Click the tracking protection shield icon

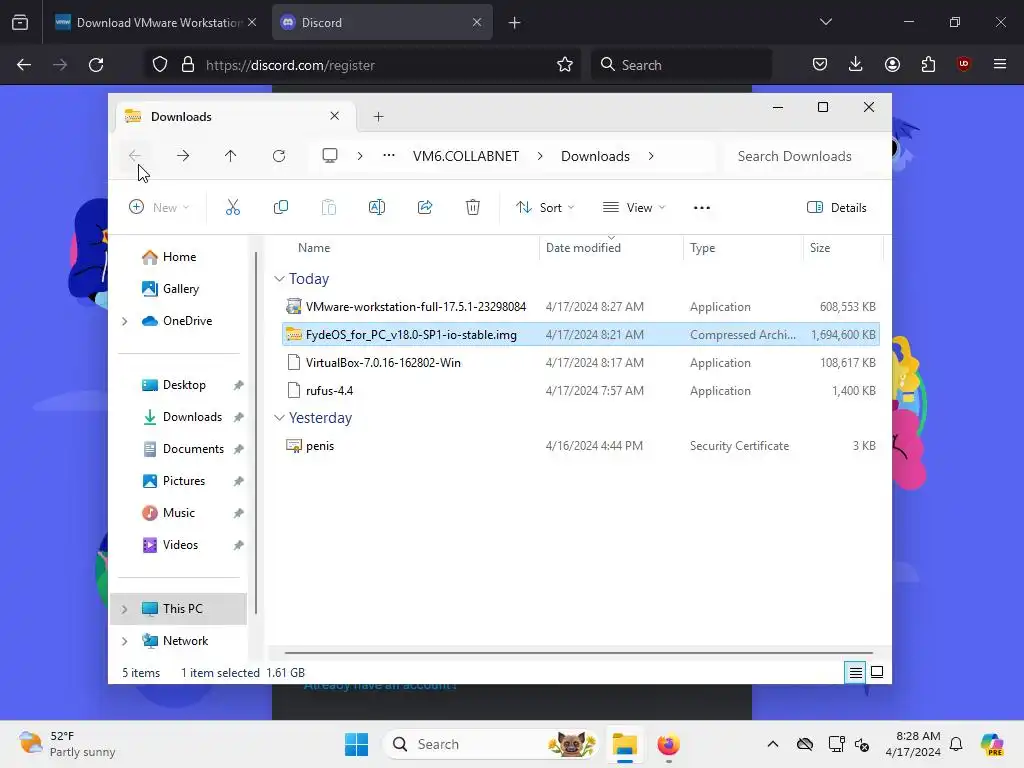[160, 65]
